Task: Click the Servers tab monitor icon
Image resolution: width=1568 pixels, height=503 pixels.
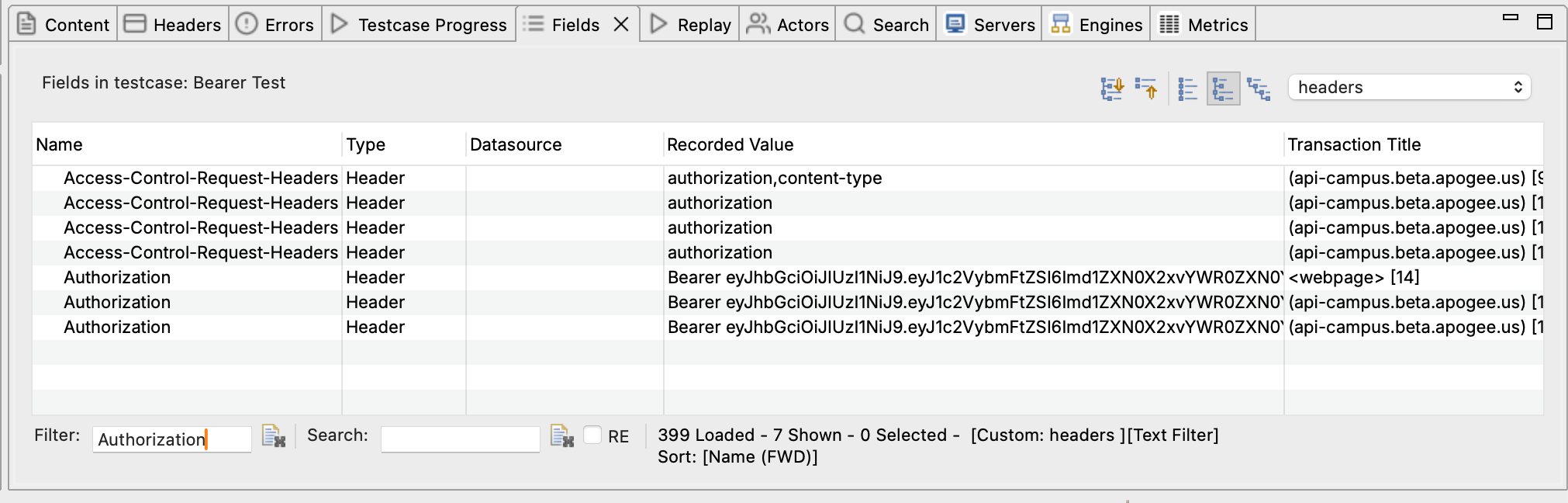Action: [x=955, y=24]
